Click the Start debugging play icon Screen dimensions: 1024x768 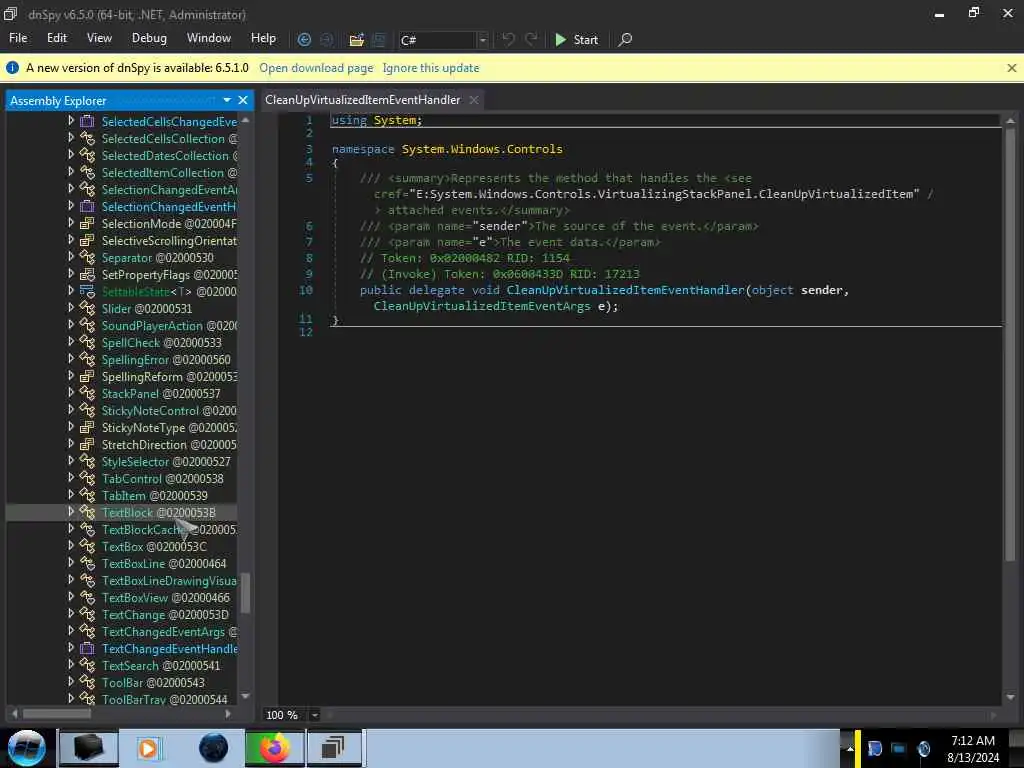coord(560,40)
